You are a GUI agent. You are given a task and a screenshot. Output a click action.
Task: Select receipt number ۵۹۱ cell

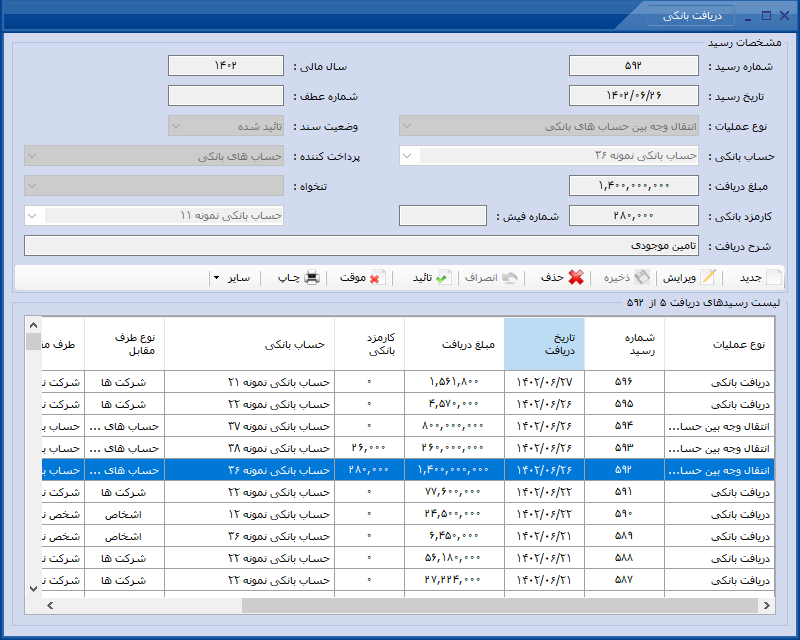[624, 492]
